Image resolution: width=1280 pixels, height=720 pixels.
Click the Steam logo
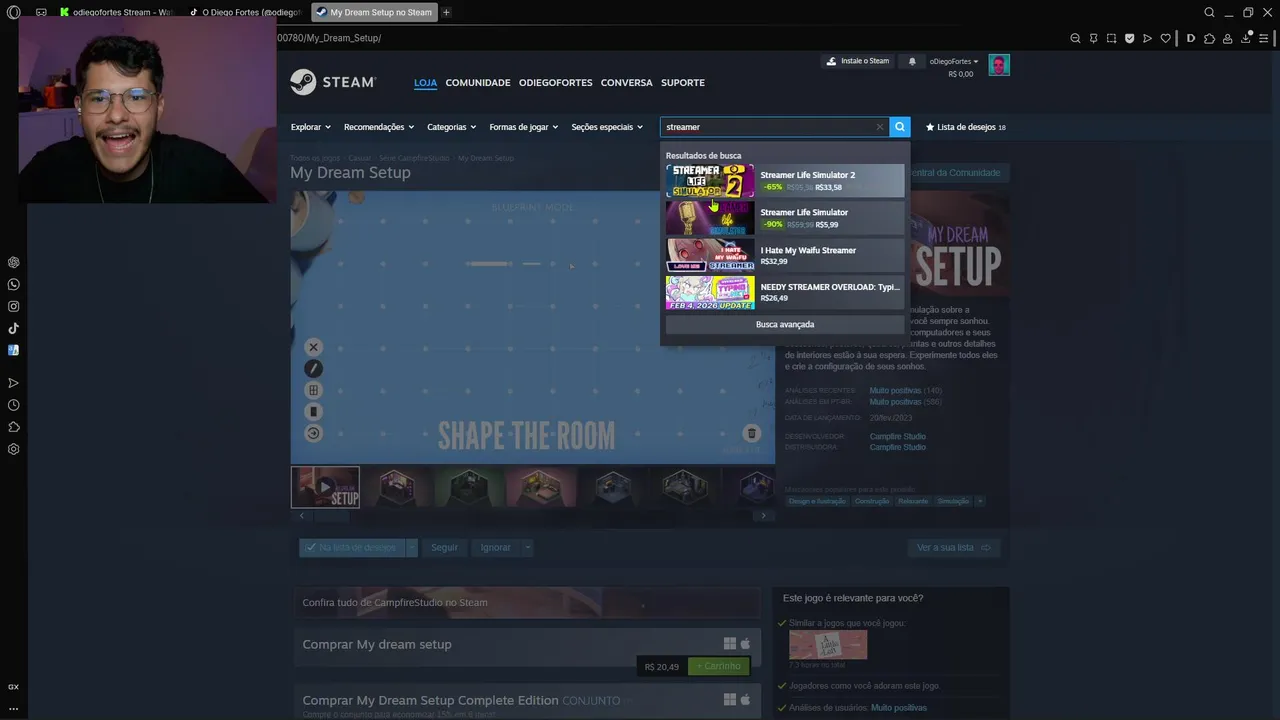[x=333, y=82]
